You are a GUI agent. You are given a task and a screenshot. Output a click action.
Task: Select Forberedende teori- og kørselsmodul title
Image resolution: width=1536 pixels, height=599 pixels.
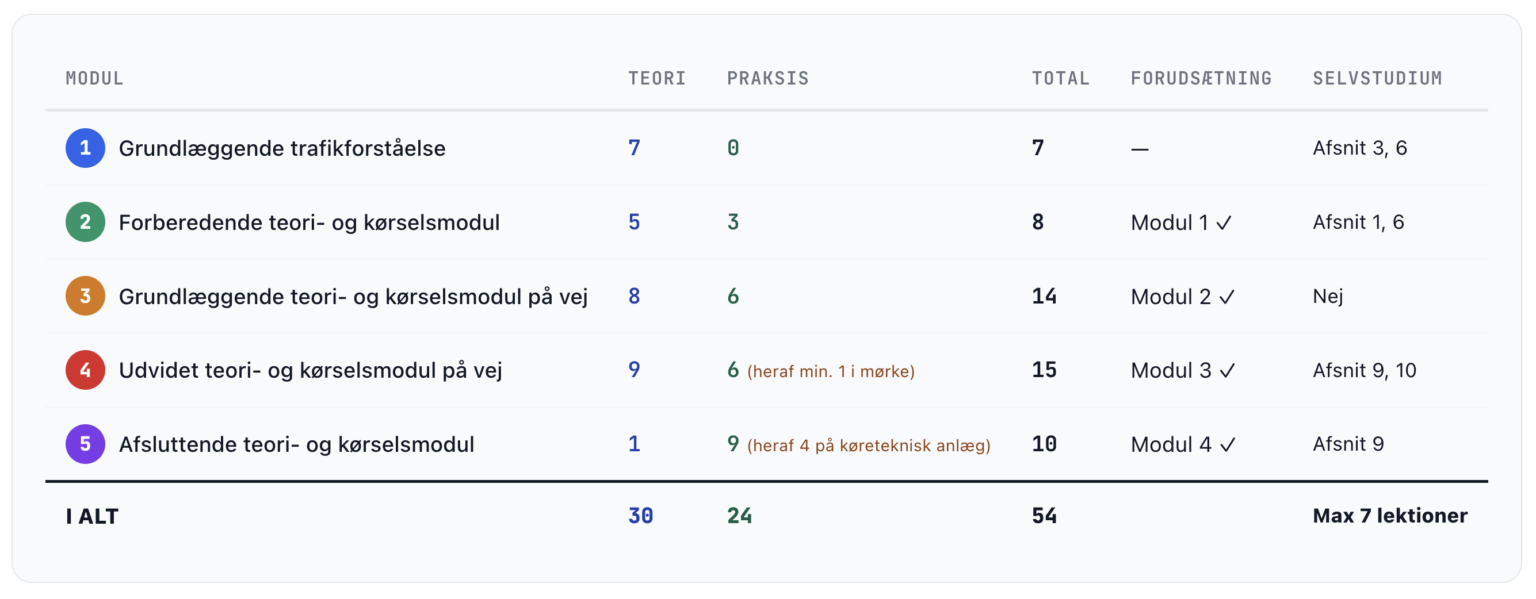coord(309,223)
